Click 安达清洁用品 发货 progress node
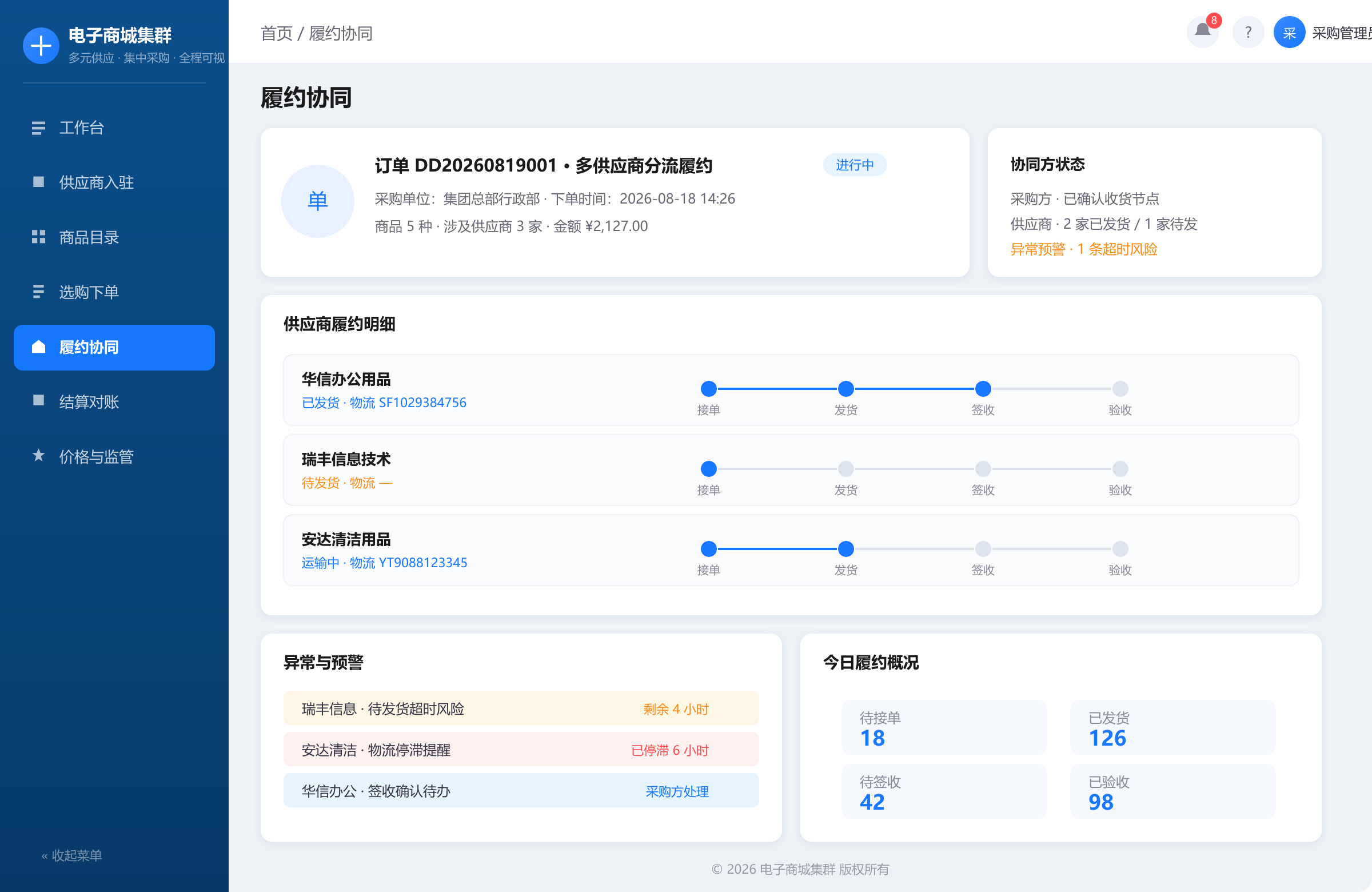The image size is (1372, 892). pos(845,549)
